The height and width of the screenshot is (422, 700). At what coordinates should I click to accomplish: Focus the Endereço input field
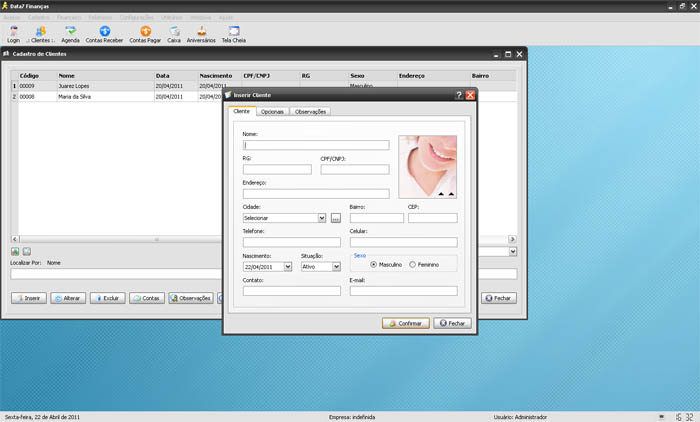point(316,194)
